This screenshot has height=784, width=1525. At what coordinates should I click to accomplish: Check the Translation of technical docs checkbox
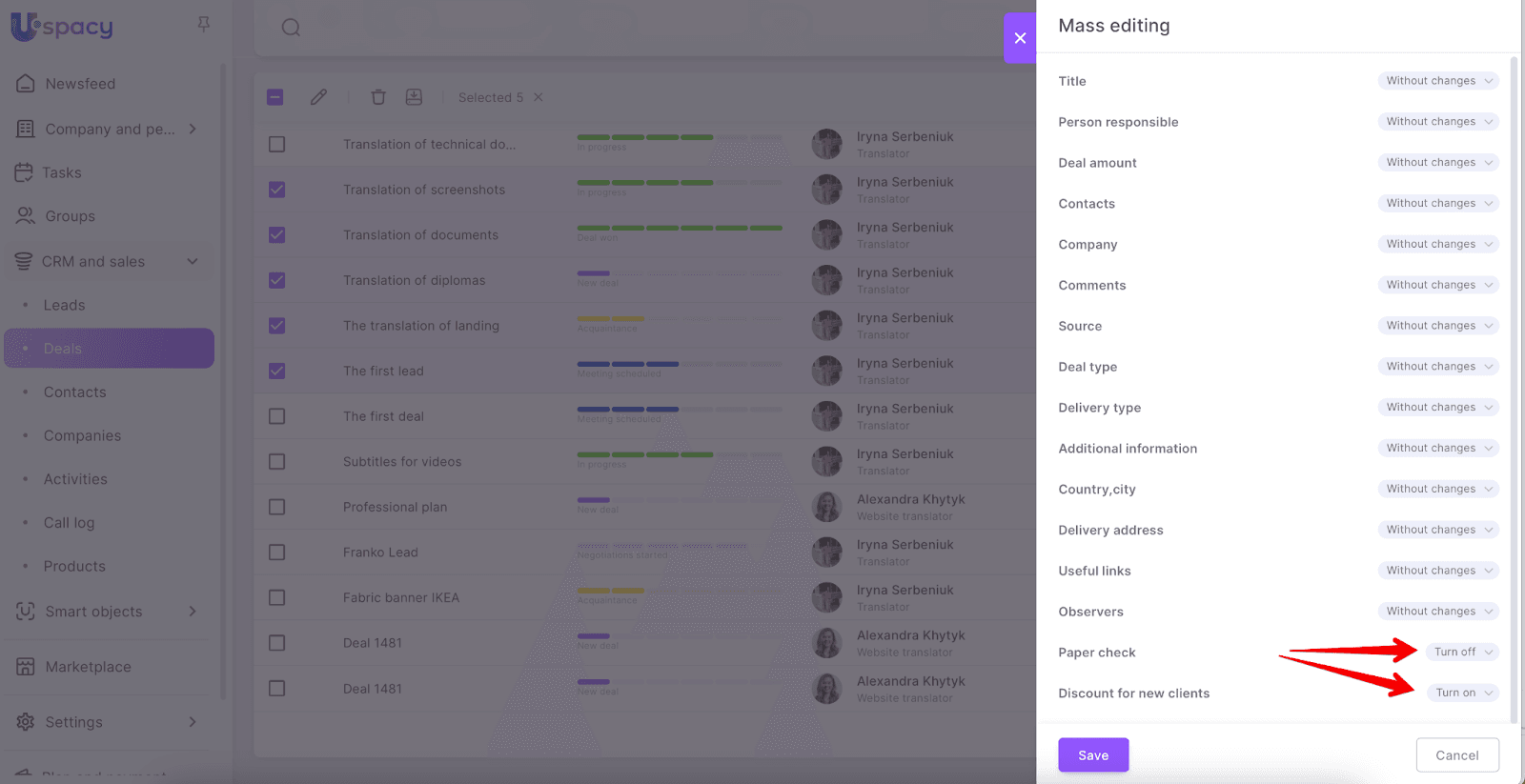click(276, 144)
